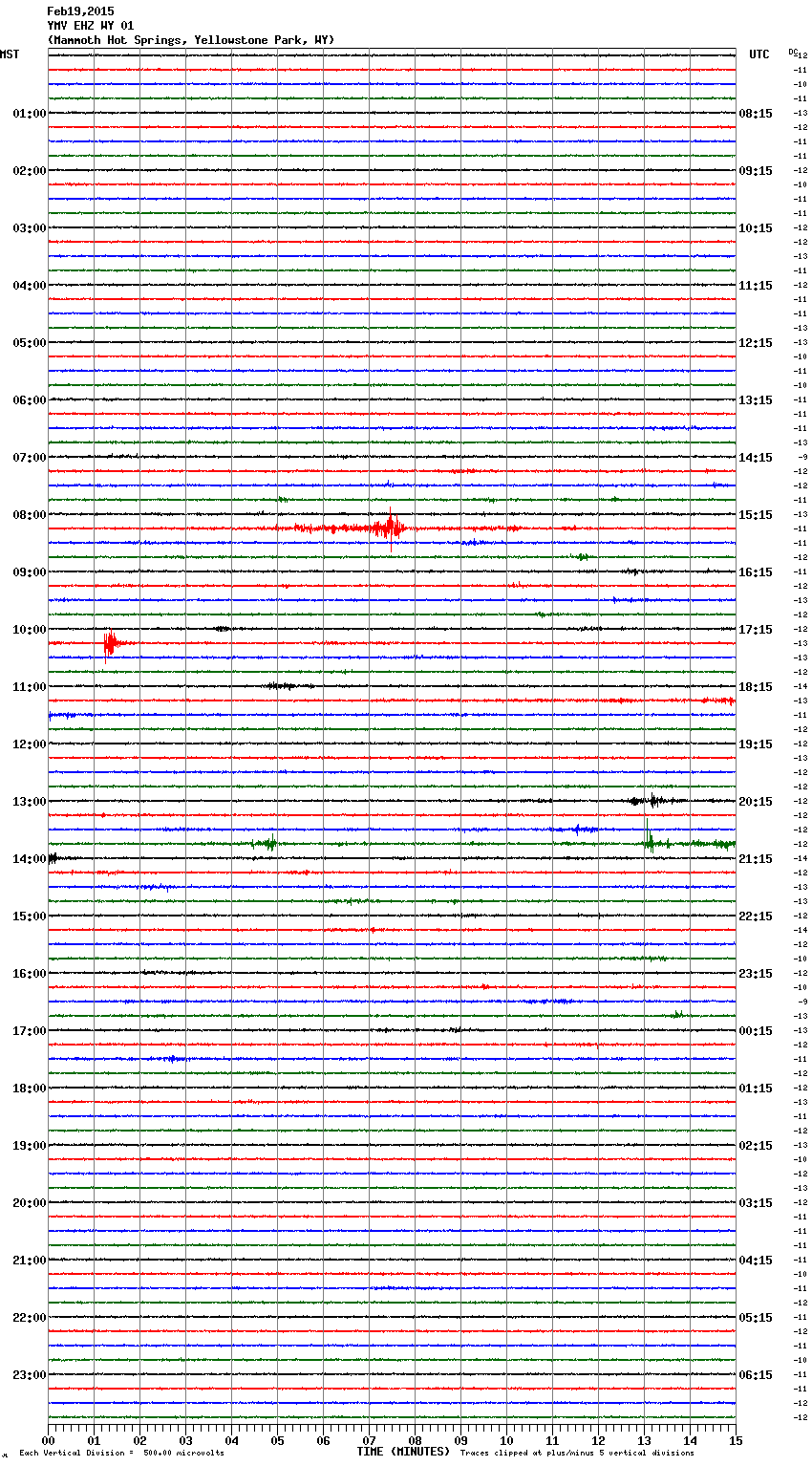Image resolution: width=812 pixels, height=1466 pixels.
Task: Select the 12:00 MST time label
Action: (x=30, y=744)
